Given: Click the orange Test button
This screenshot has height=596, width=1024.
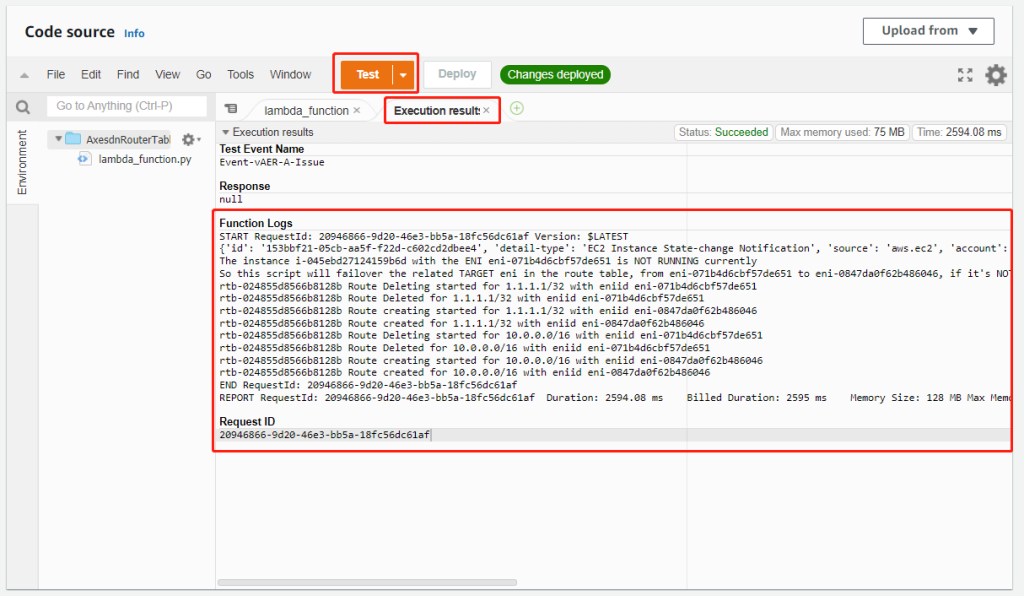Looking at the screenshot, I should (x=367, y=75).
